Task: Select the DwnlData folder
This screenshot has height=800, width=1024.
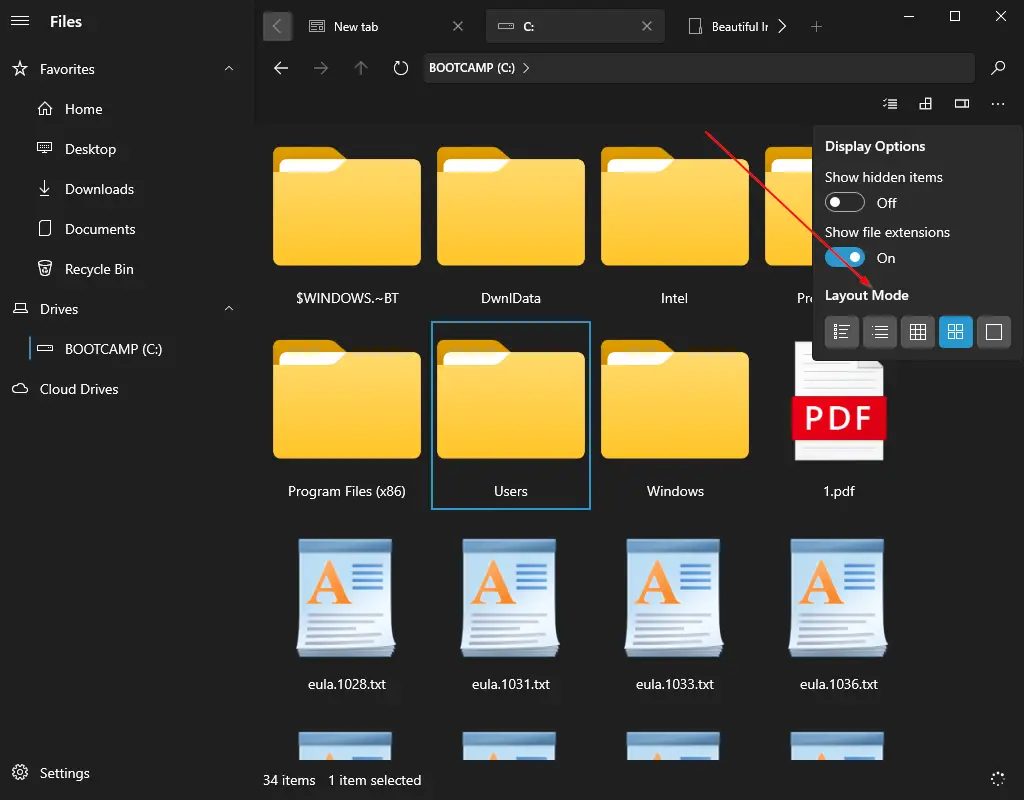Action: 511,223
